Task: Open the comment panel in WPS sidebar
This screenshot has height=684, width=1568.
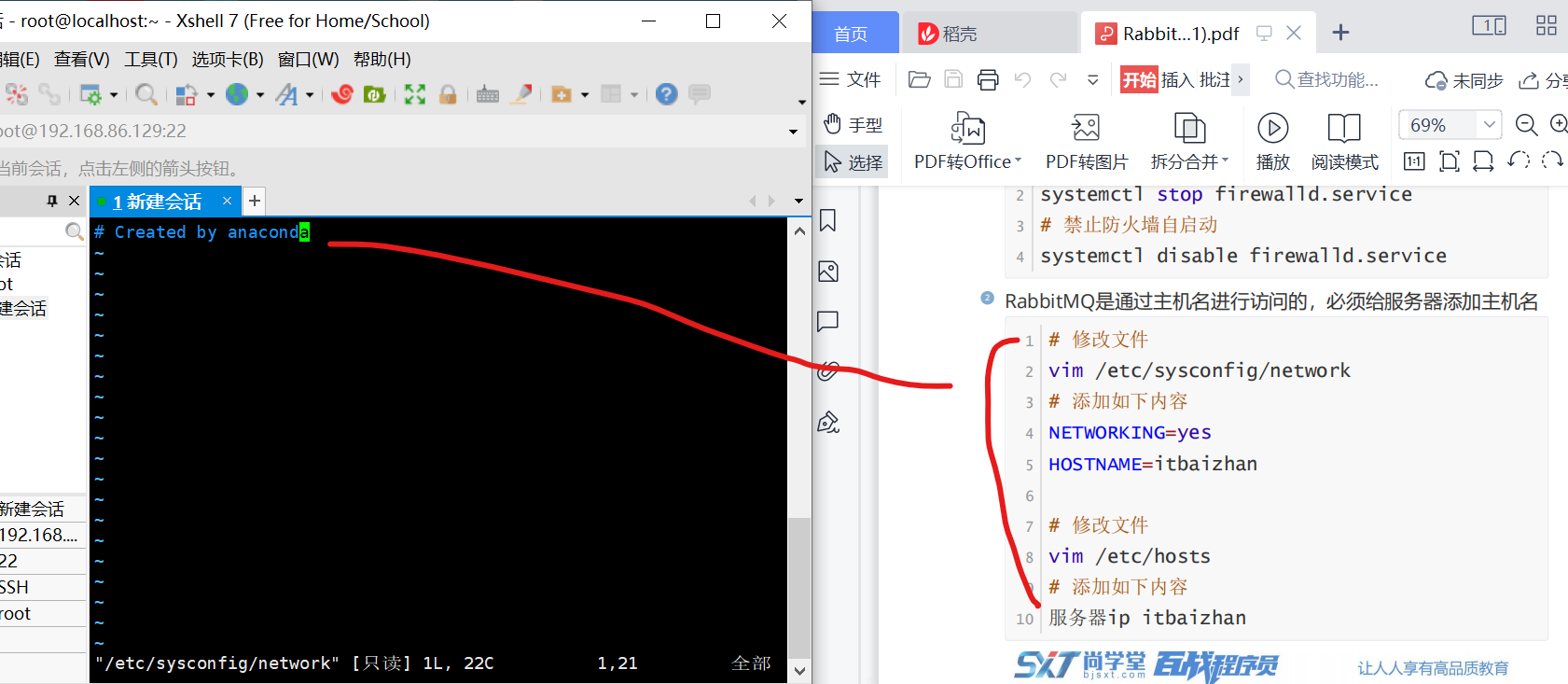Action: 827,322
